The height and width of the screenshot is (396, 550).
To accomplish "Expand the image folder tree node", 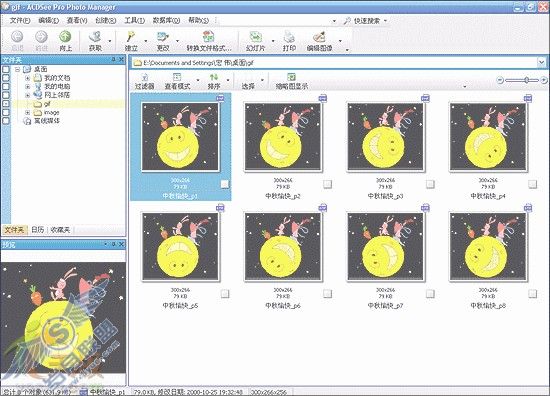I will (27, 113).
